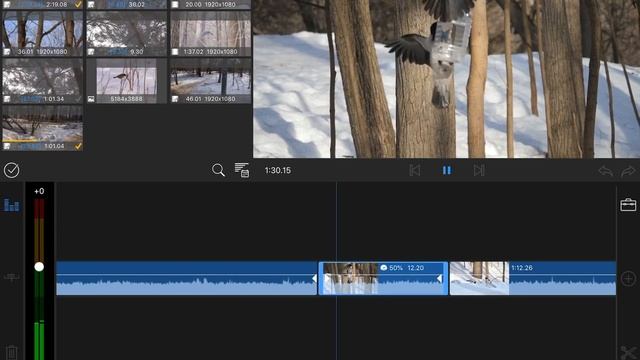This screenshot has height=360, width=640.
Task: Select the 1:01.04 library clip
Action: [42, 128]
